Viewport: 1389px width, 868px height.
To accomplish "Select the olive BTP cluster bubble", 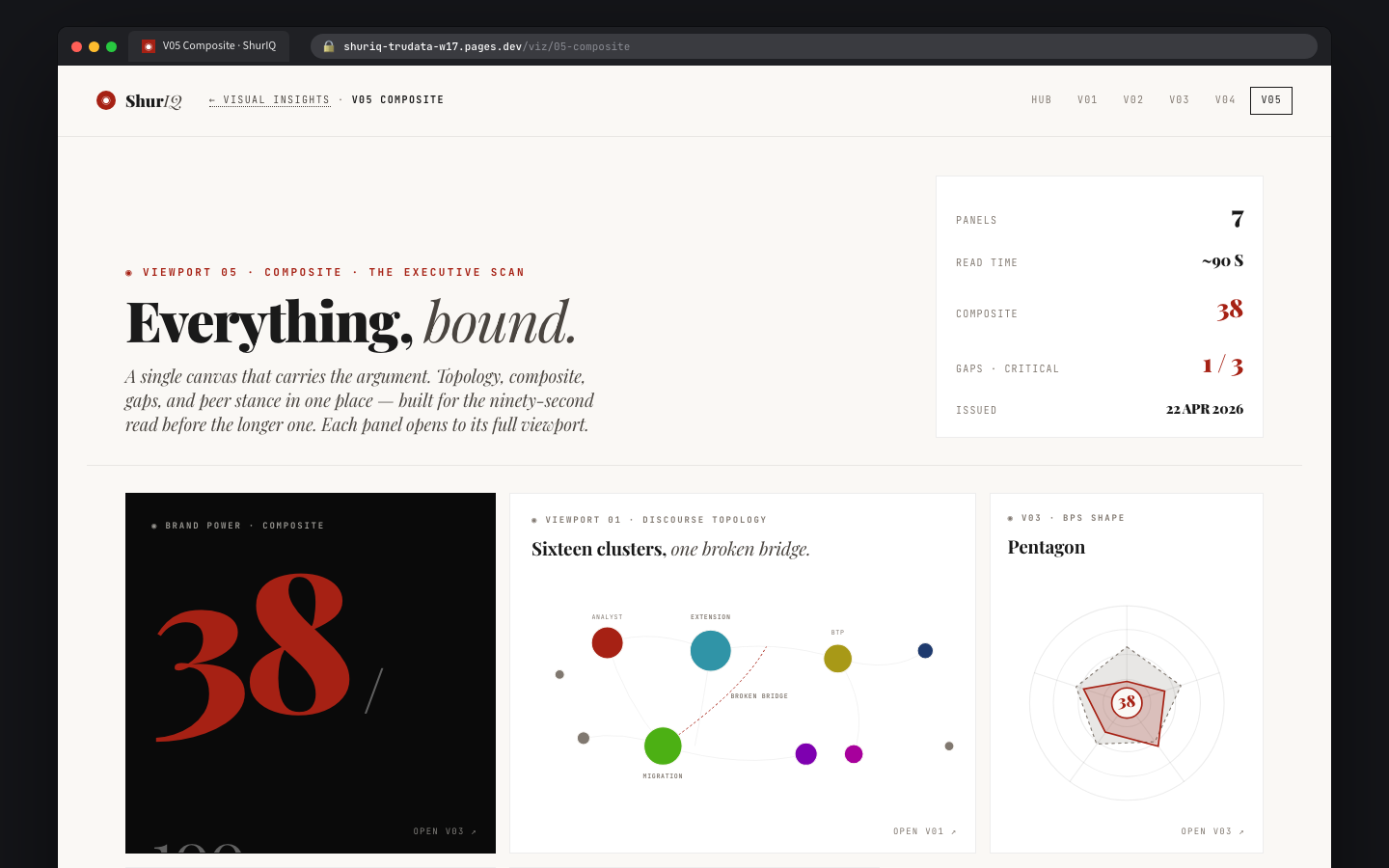I will [x=837, y=658].
